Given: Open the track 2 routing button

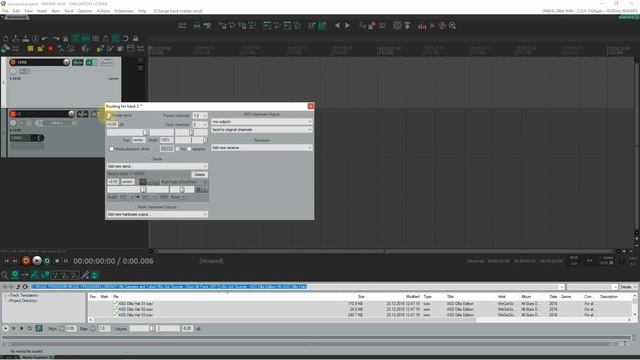Looking at the screenshot, I should (x=83, y=114).
